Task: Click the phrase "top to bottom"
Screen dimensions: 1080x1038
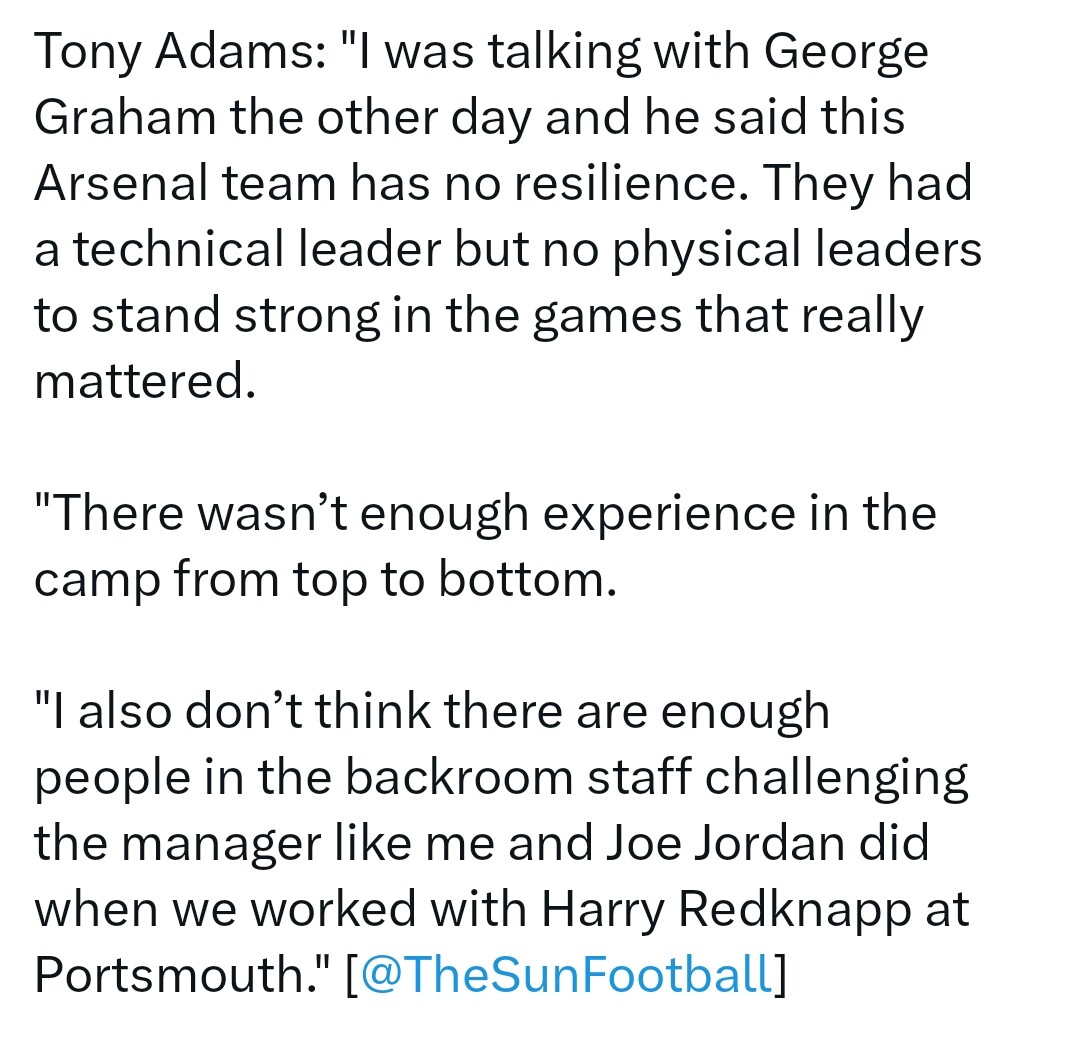Action: (450, 581)
